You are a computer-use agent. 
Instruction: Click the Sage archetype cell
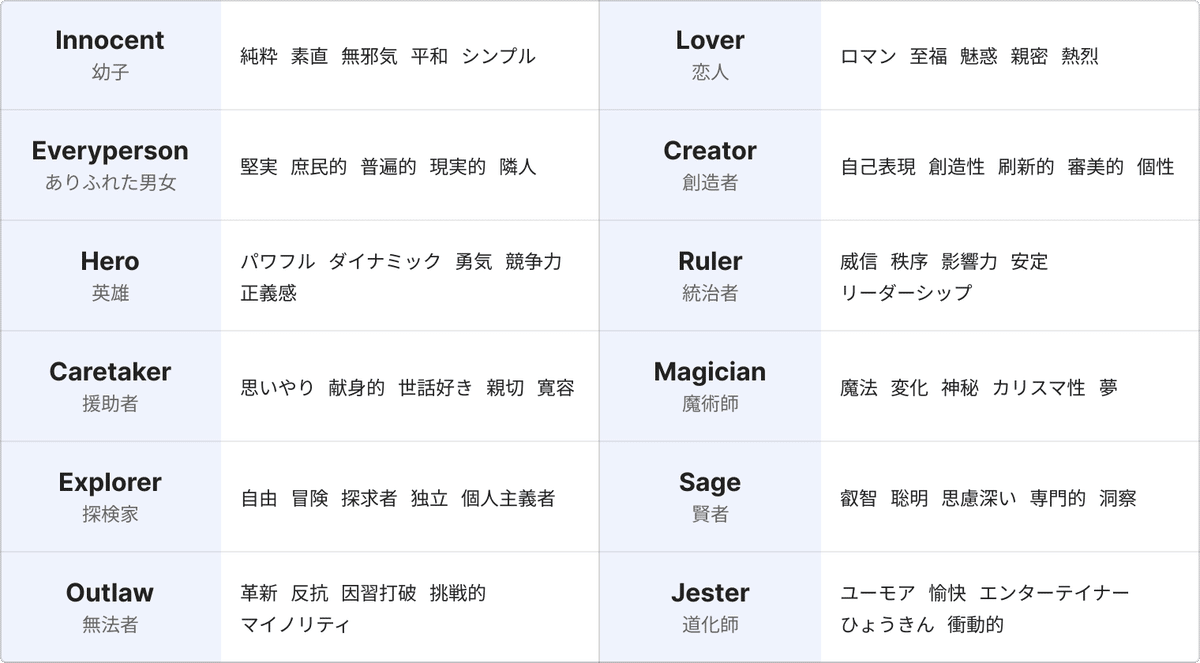point(710,497)
